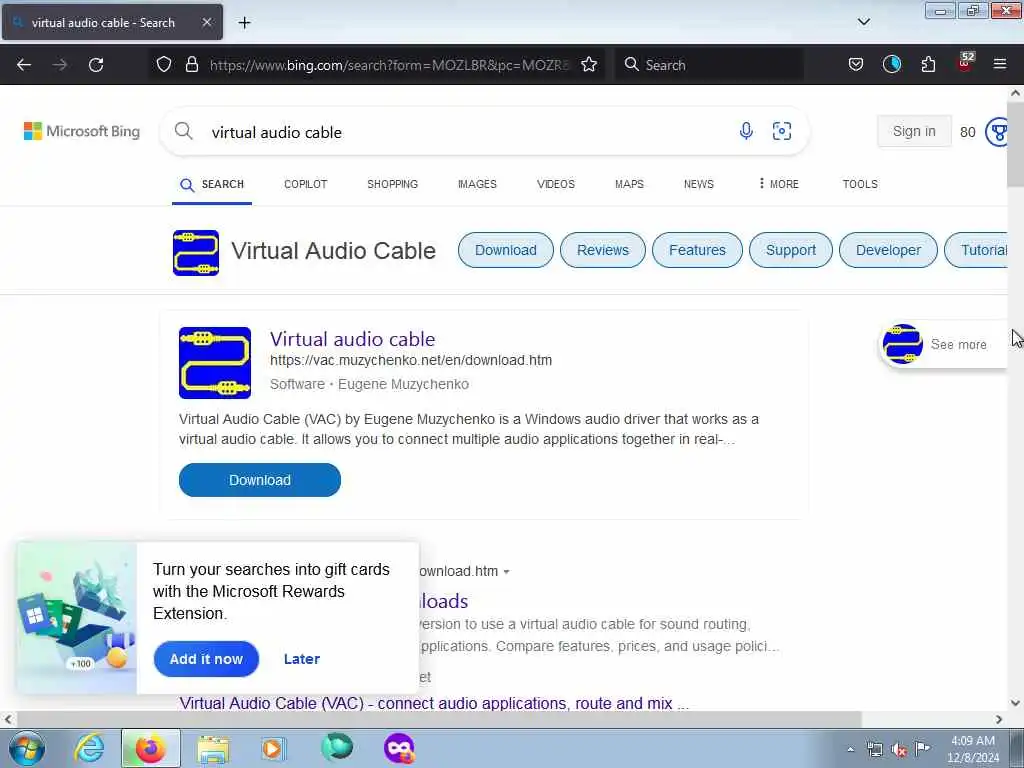Expand the list all tabs chevron
This screenshot has width=1024, height=768.
pos(863,22)
